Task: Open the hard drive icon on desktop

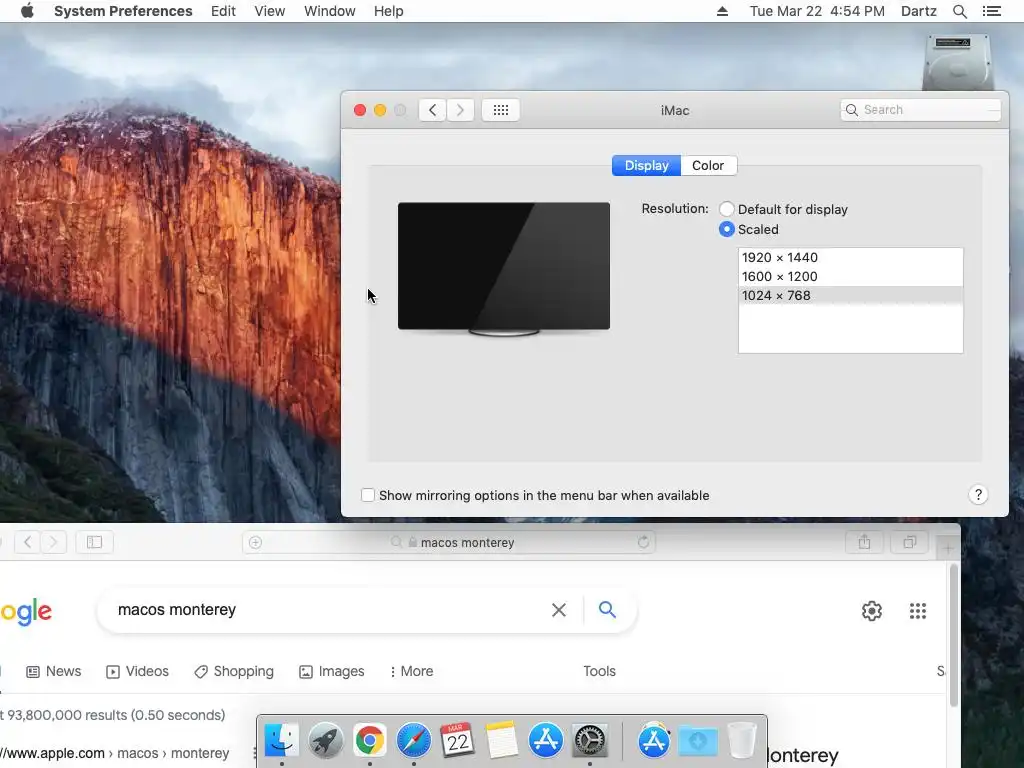Action: click(x=957, y=62)
